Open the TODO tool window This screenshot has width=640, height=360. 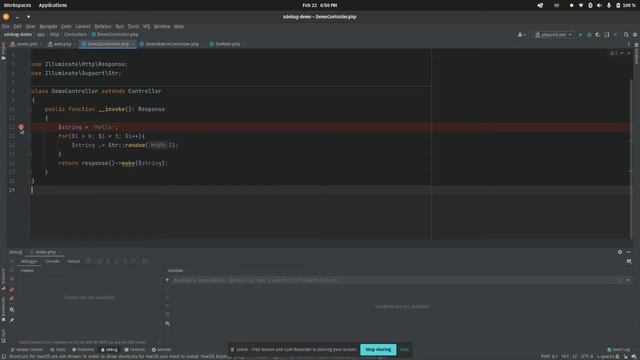[x=58, y=350]
